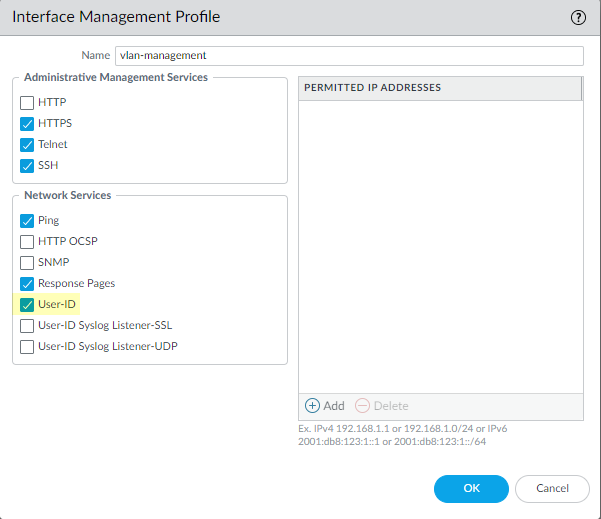Screen dimensions: 601x519
Task: Click the Delete minus icon
Action: click(x=362, y=406)
